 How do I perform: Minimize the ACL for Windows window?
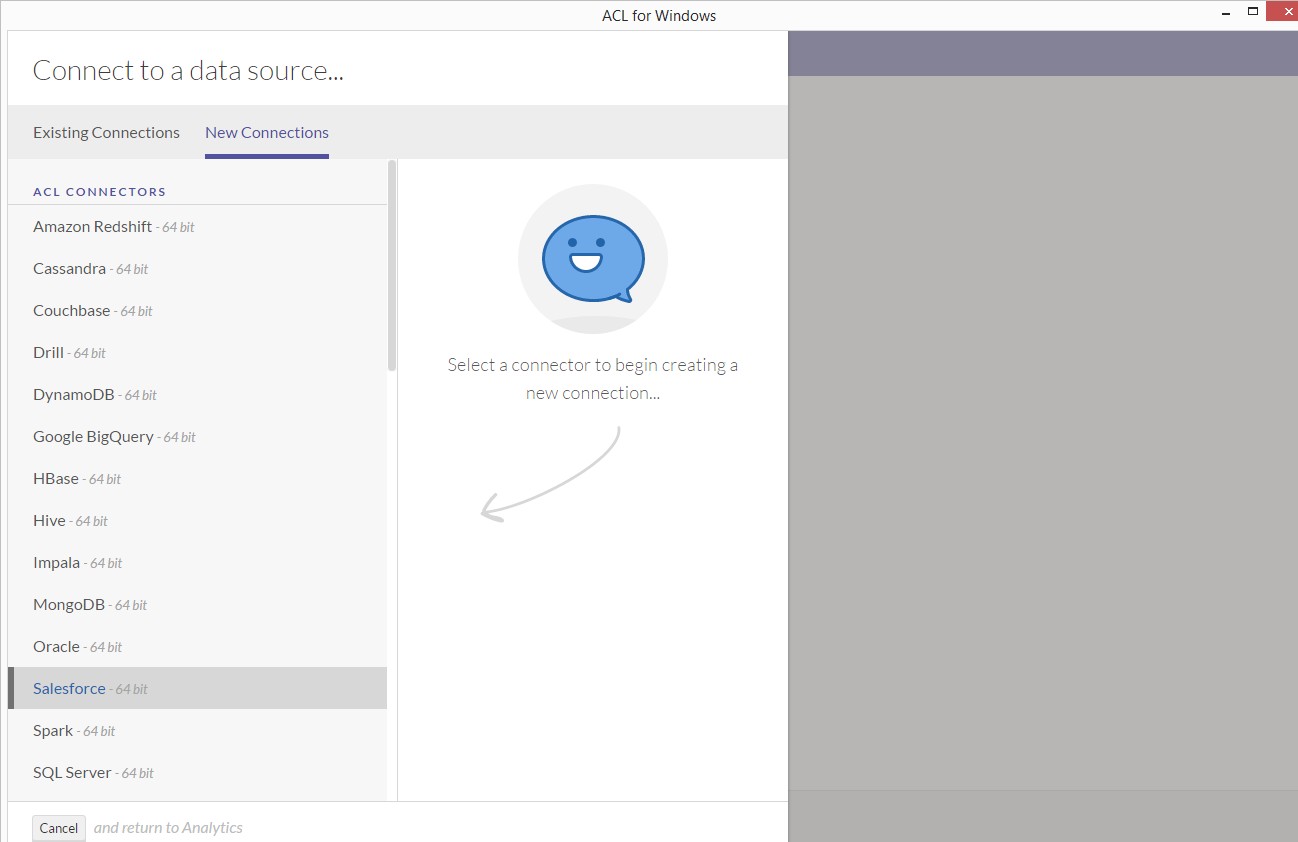(x=1226, y=11)
